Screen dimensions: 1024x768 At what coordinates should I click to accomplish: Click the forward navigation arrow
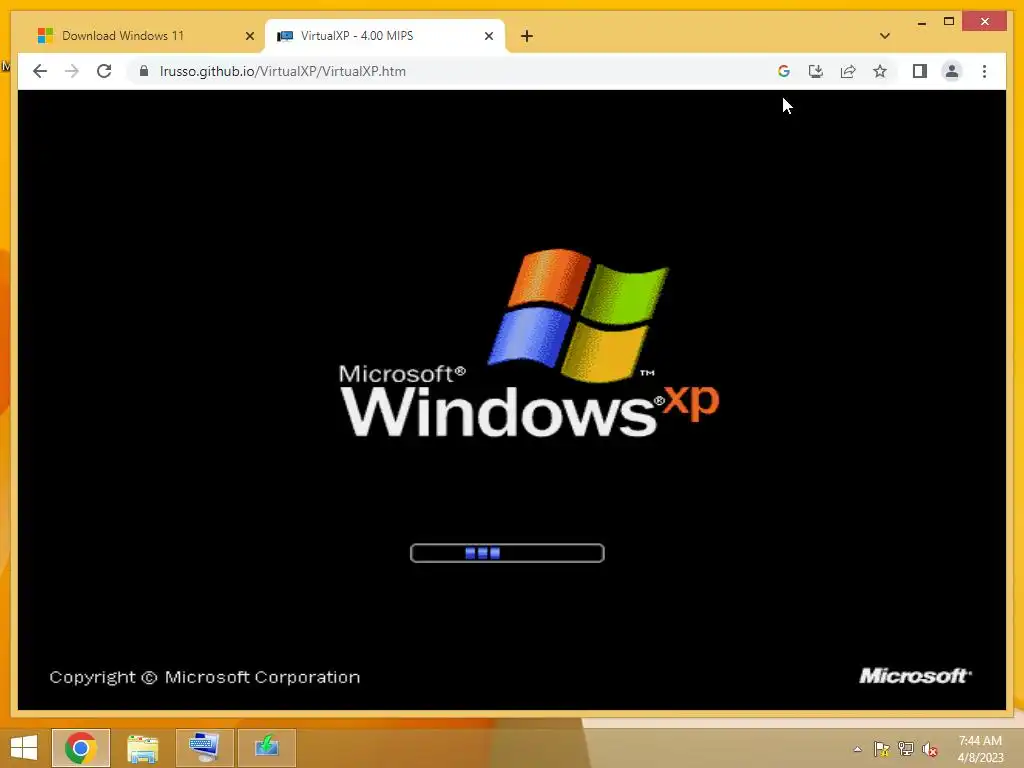click(72, 71)
